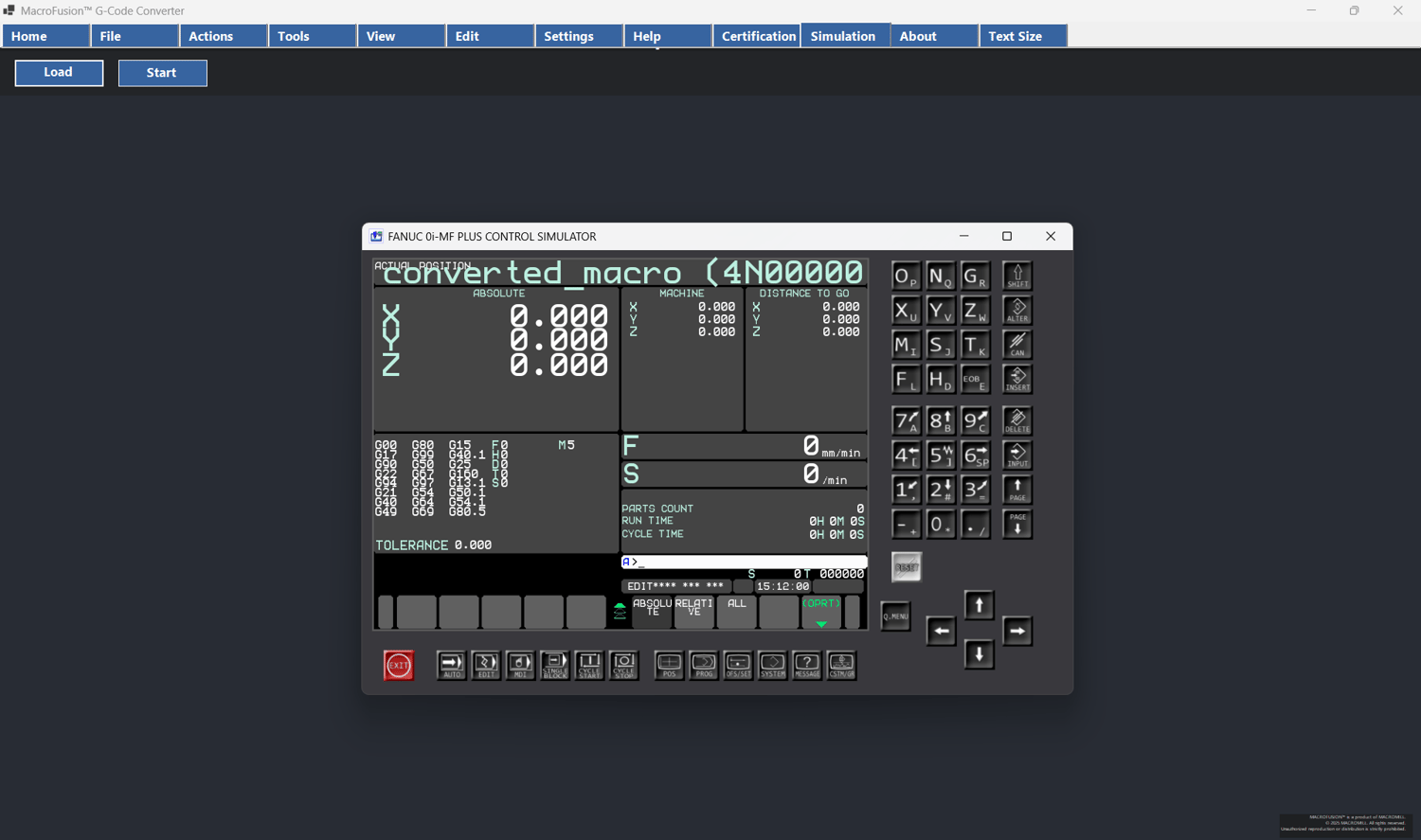Click the cursor left arrow key

tap(941, 631)
